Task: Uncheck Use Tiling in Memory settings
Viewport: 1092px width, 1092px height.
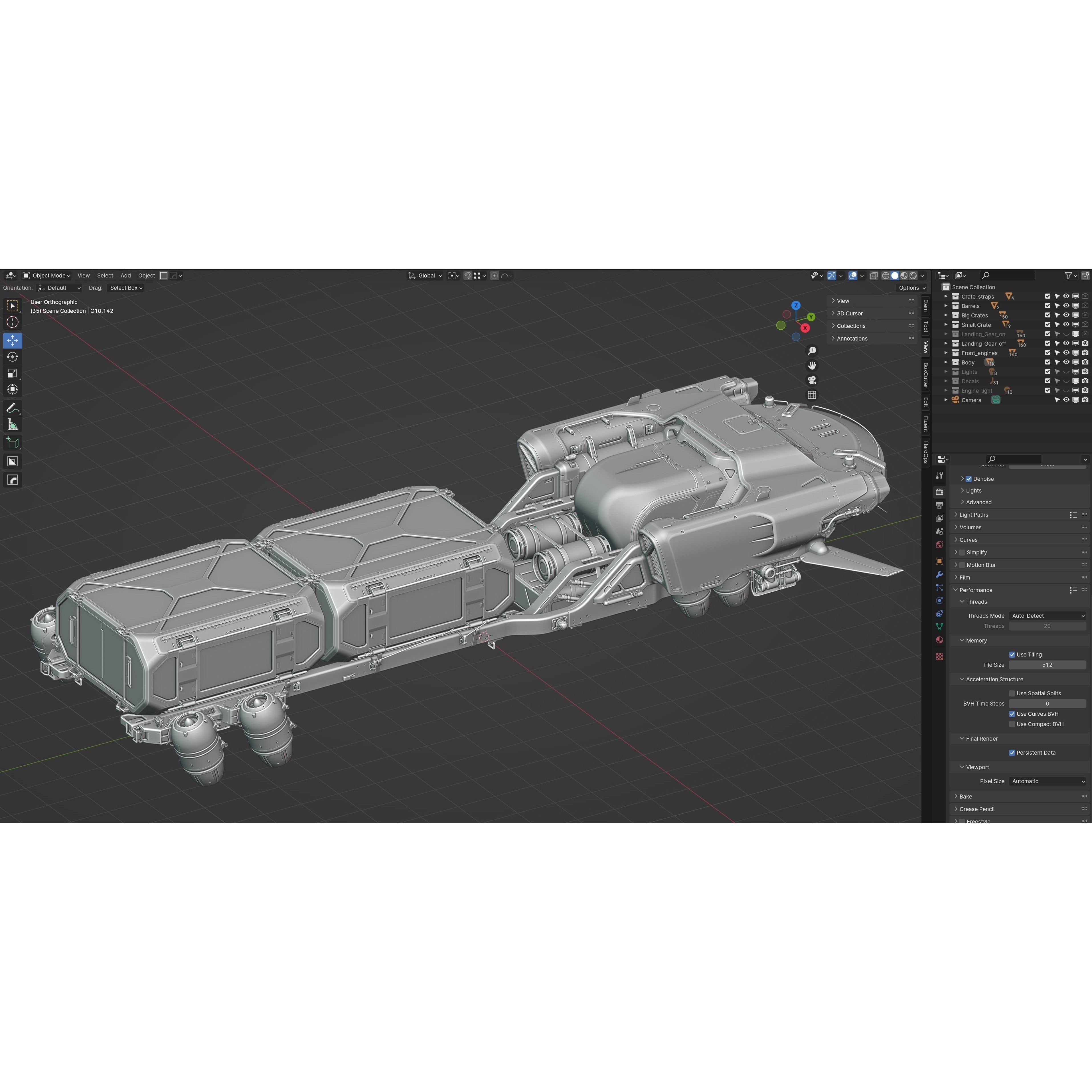Action: (1012, 654)
